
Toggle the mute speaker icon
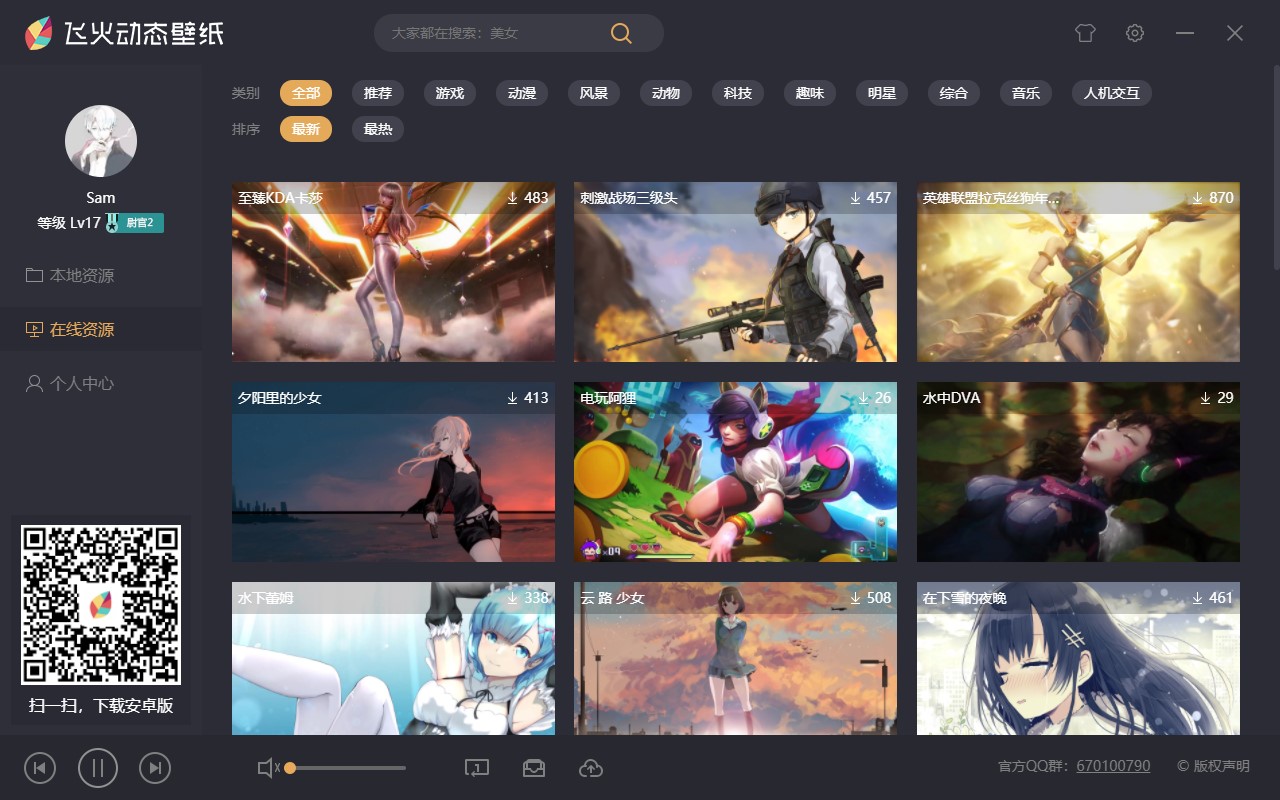[x=268, y=768]
